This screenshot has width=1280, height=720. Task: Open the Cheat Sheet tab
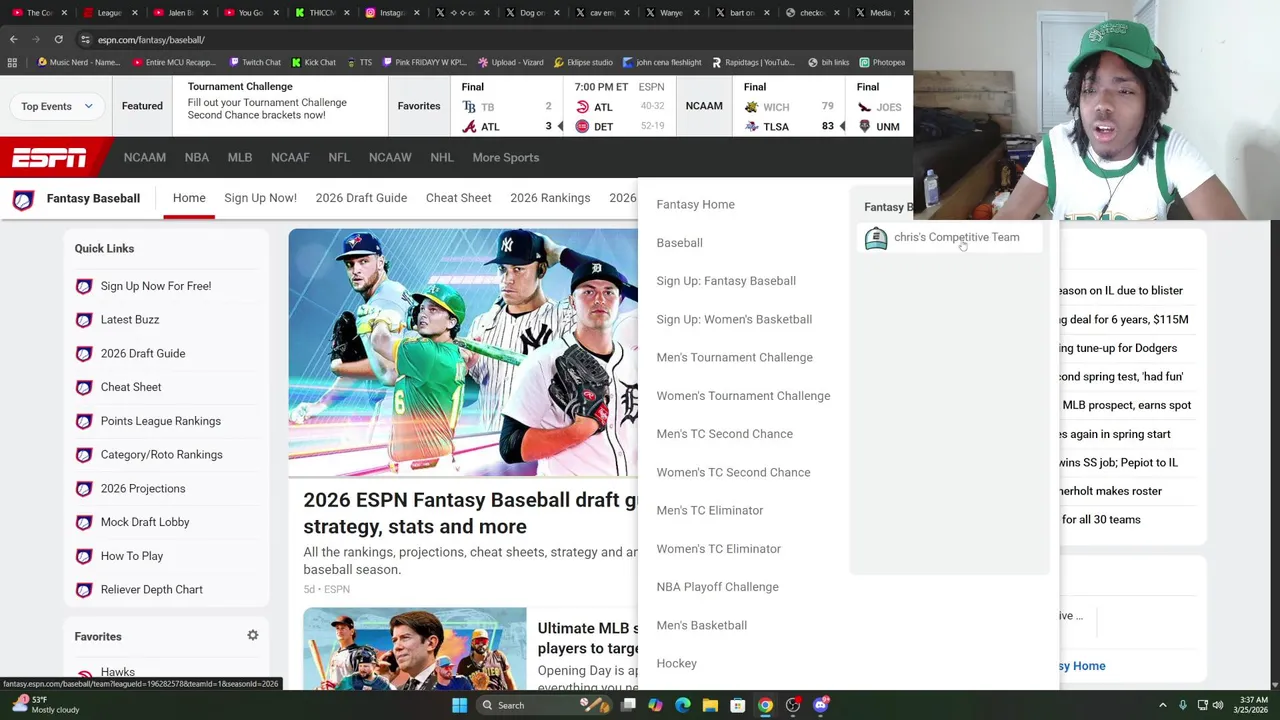pyautogui.click(x=458, y=198)
